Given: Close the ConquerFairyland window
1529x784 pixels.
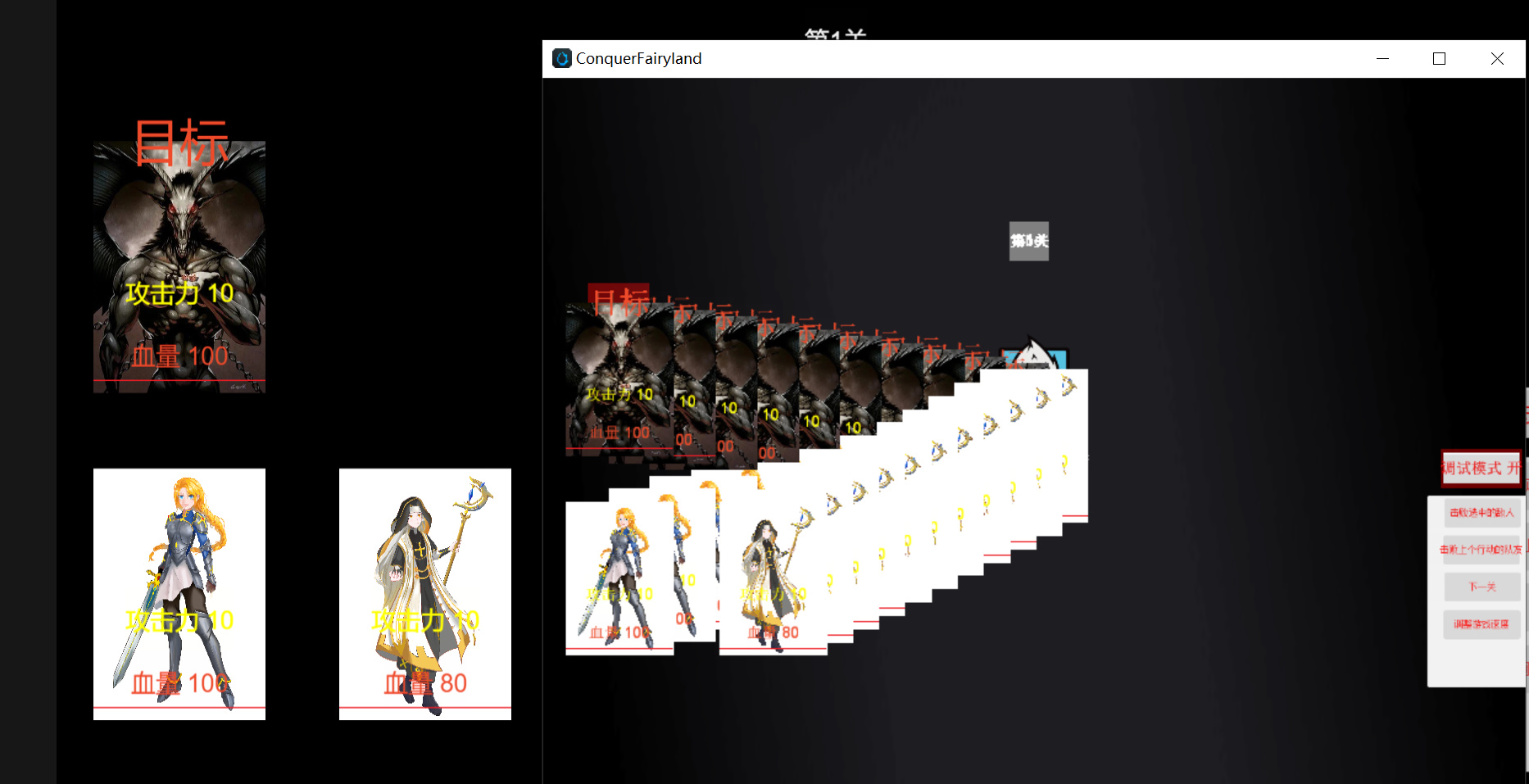Looking at the screenshot, I should (x=1497, y=59).
